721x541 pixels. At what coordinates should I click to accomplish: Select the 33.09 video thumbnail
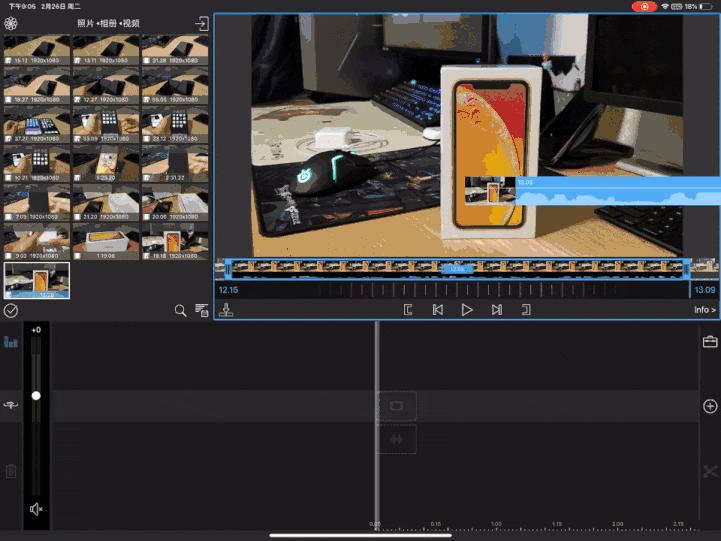pyautogui.click(x=106, y=125)
